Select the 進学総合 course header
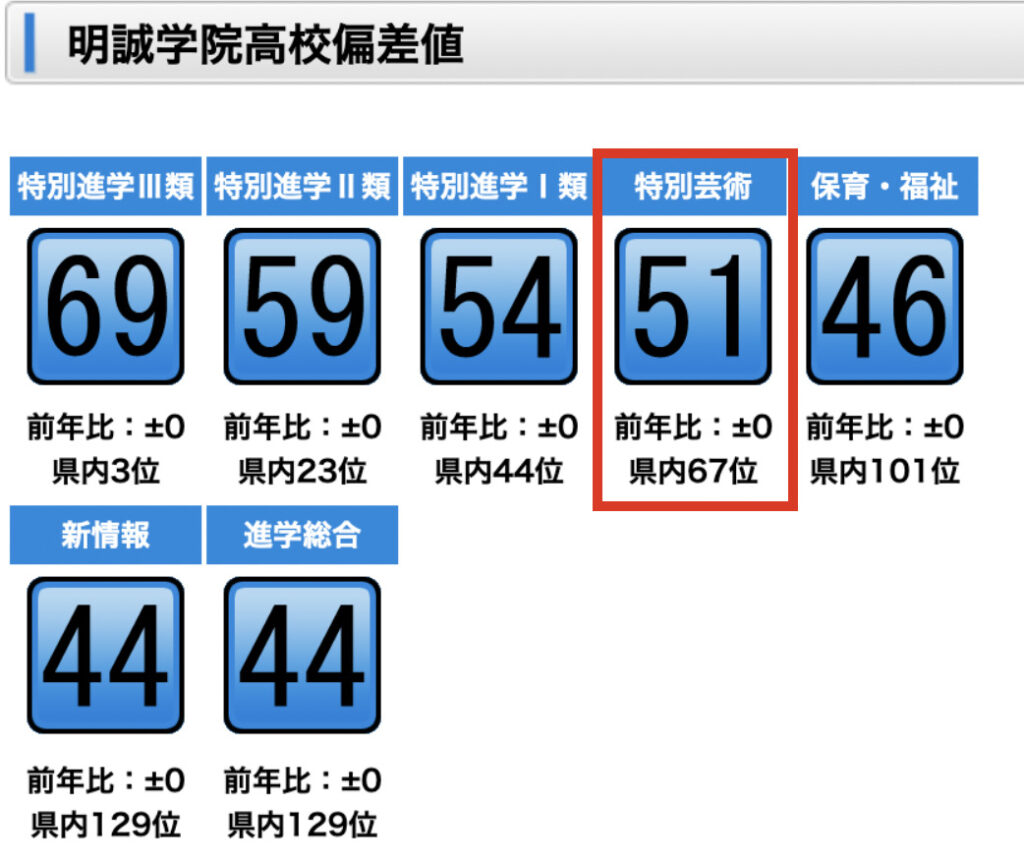This screenshot has height=863, width=1024. [302, 535]
